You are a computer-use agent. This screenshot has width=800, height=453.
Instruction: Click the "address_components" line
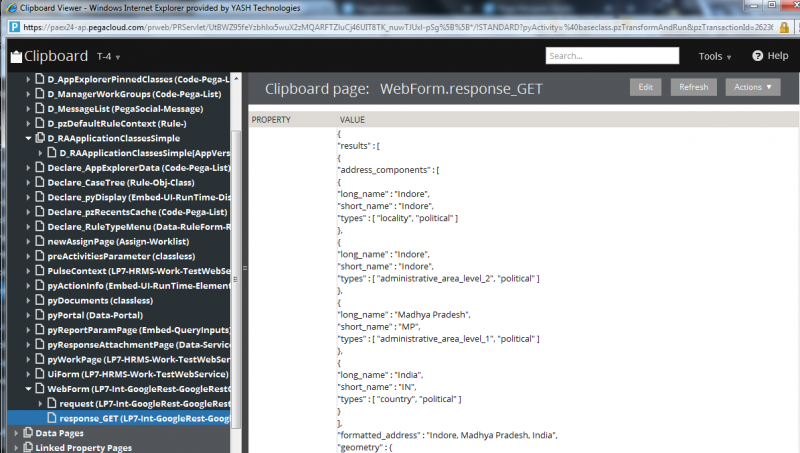coord(388,170)
